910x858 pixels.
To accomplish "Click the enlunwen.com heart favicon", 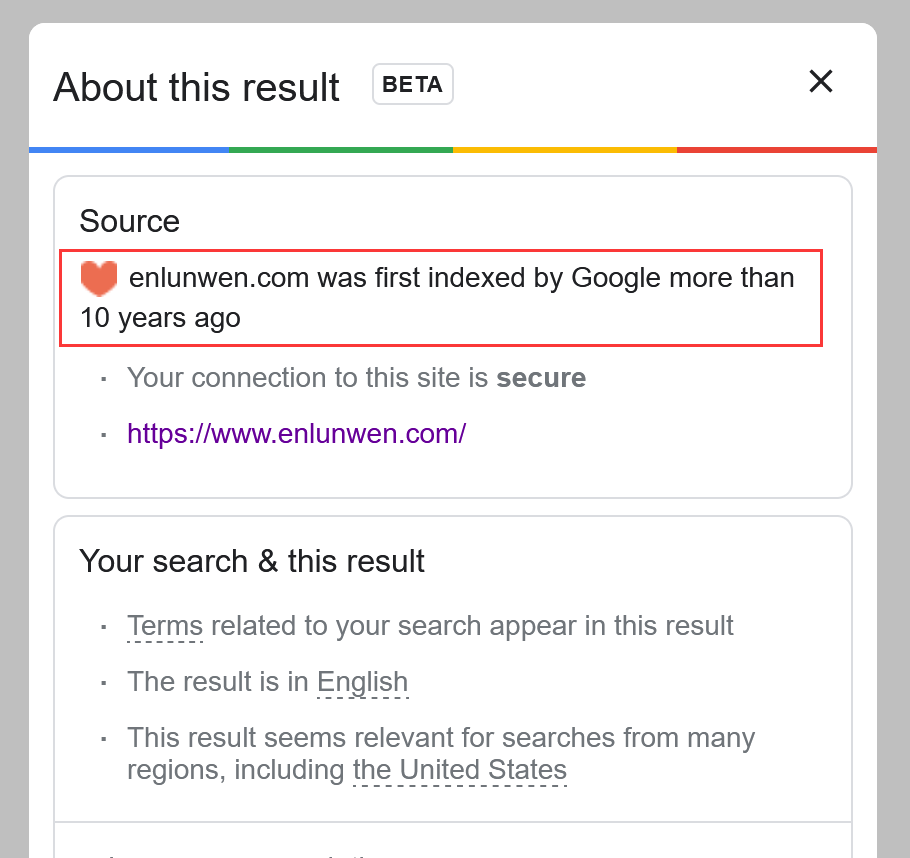I will click(x=99, y=278).
